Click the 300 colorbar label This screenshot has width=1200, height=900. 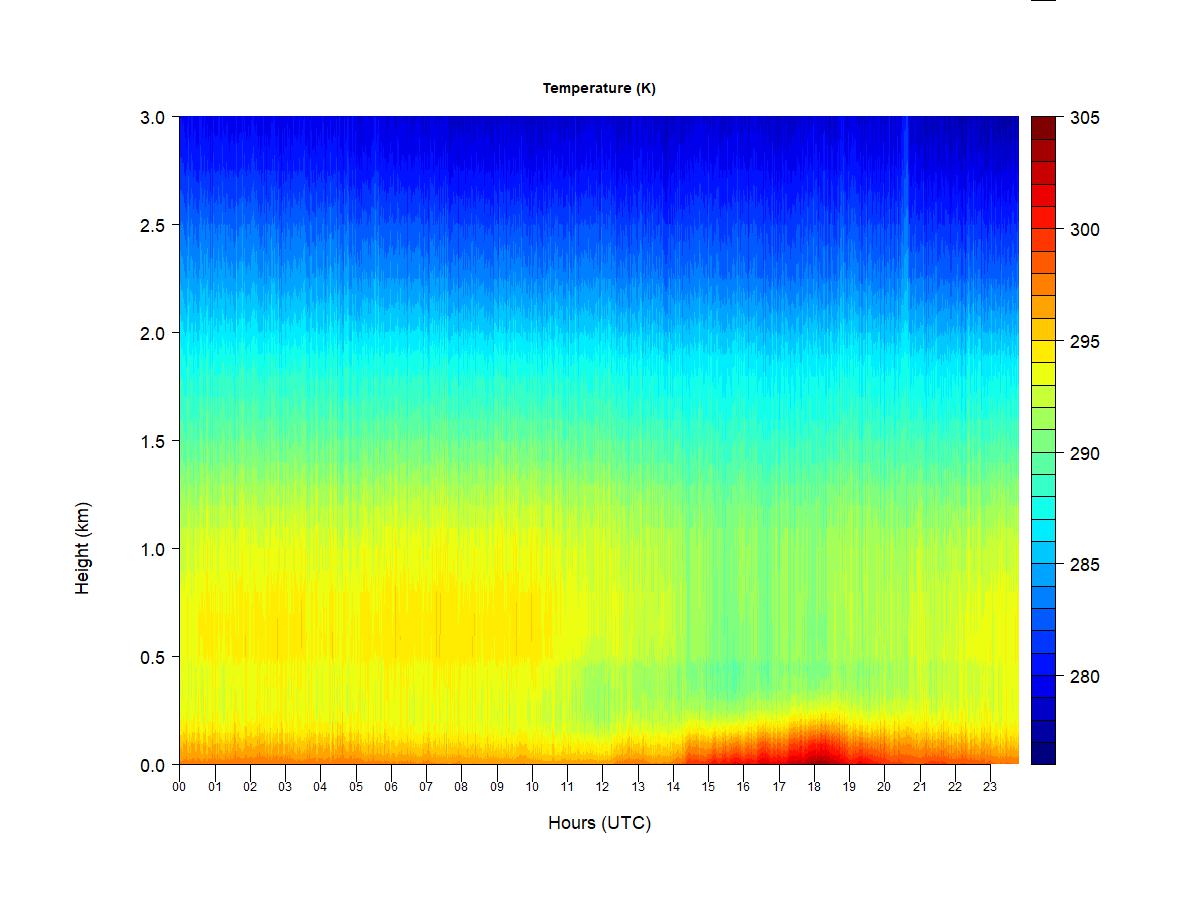pos(1085,230)
